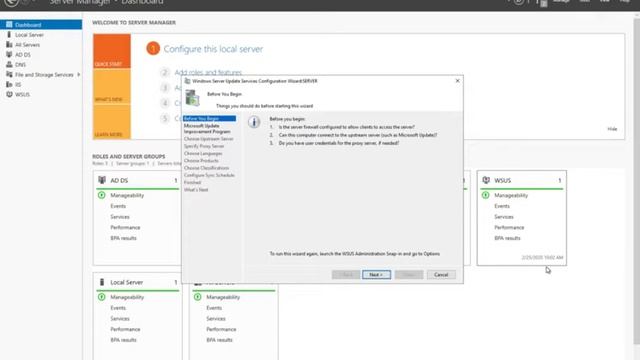Viewport: 640px width, 360px height.
Task: Click the greyed-out Back button in the wizard
Action: (x=346, y=275)
